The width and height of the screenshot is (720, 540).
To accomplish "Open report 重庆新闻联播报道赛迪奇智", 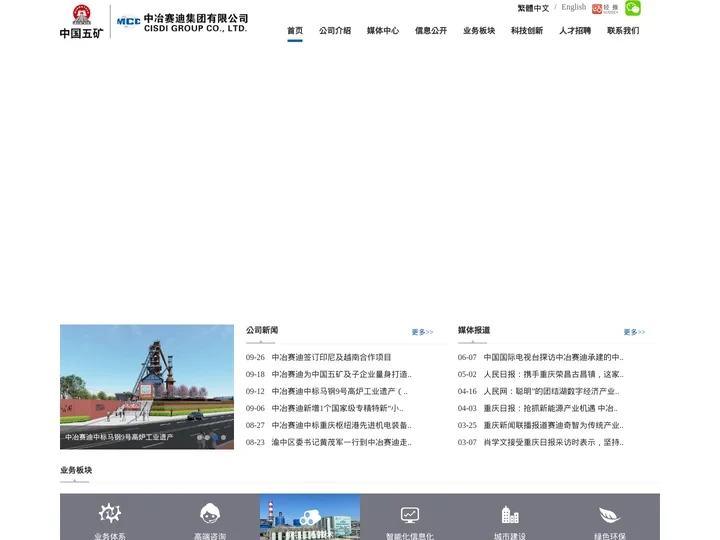I will [x=553, y=425].
